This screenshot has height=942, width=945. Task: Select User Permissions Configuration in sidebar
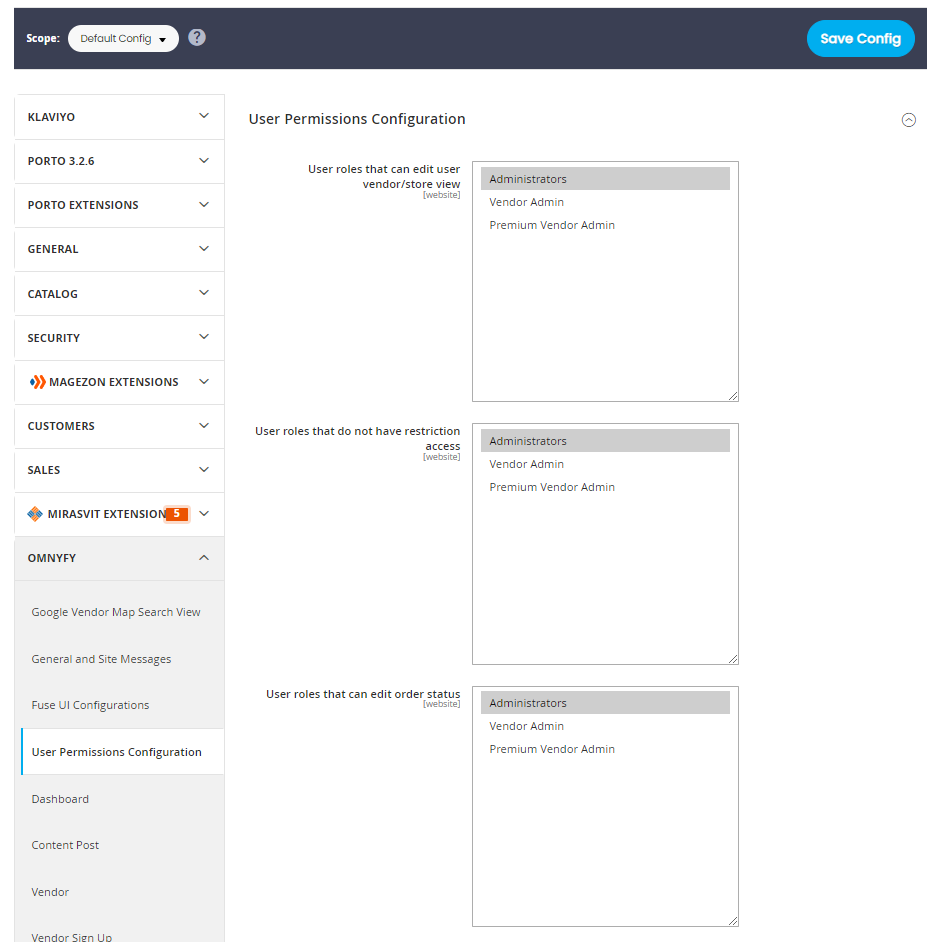tap(122, 752)
